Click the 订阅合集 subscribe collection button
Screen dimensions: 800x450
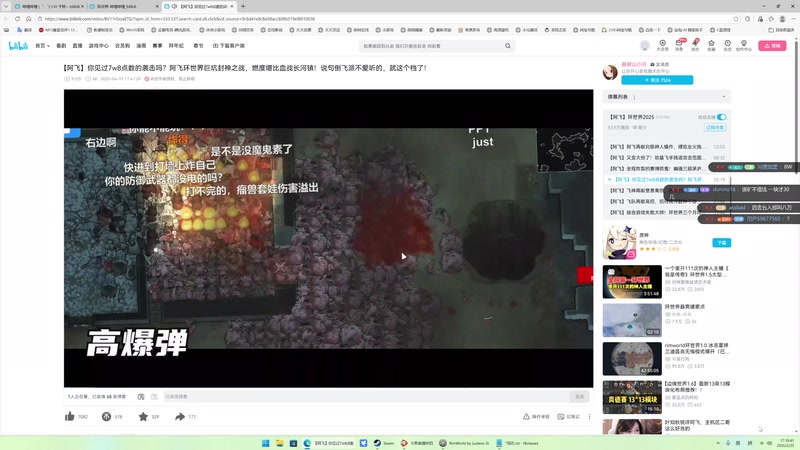click(x=715, y=128)
